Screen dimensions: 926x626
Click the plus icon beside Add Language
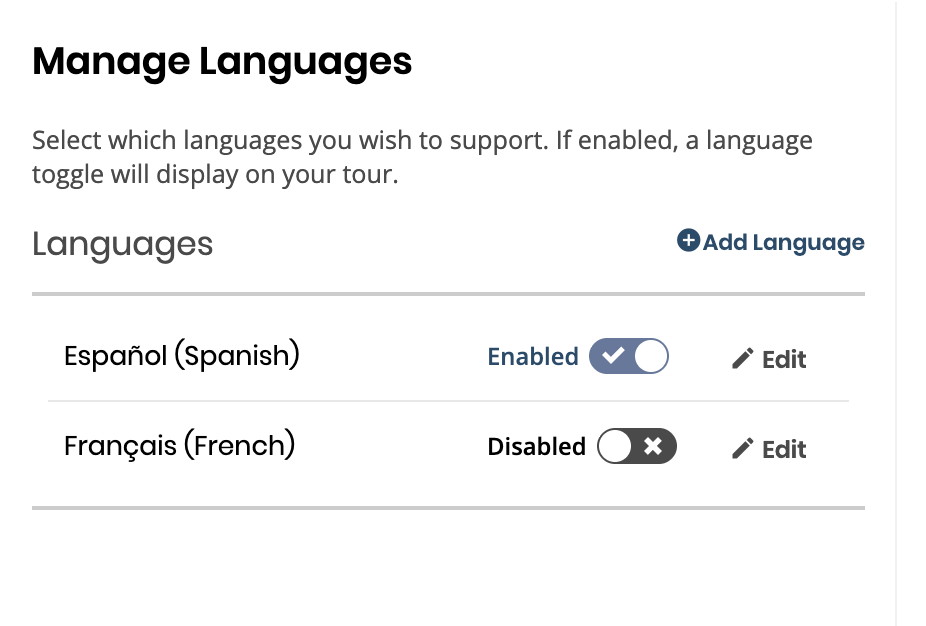point(688,241)
